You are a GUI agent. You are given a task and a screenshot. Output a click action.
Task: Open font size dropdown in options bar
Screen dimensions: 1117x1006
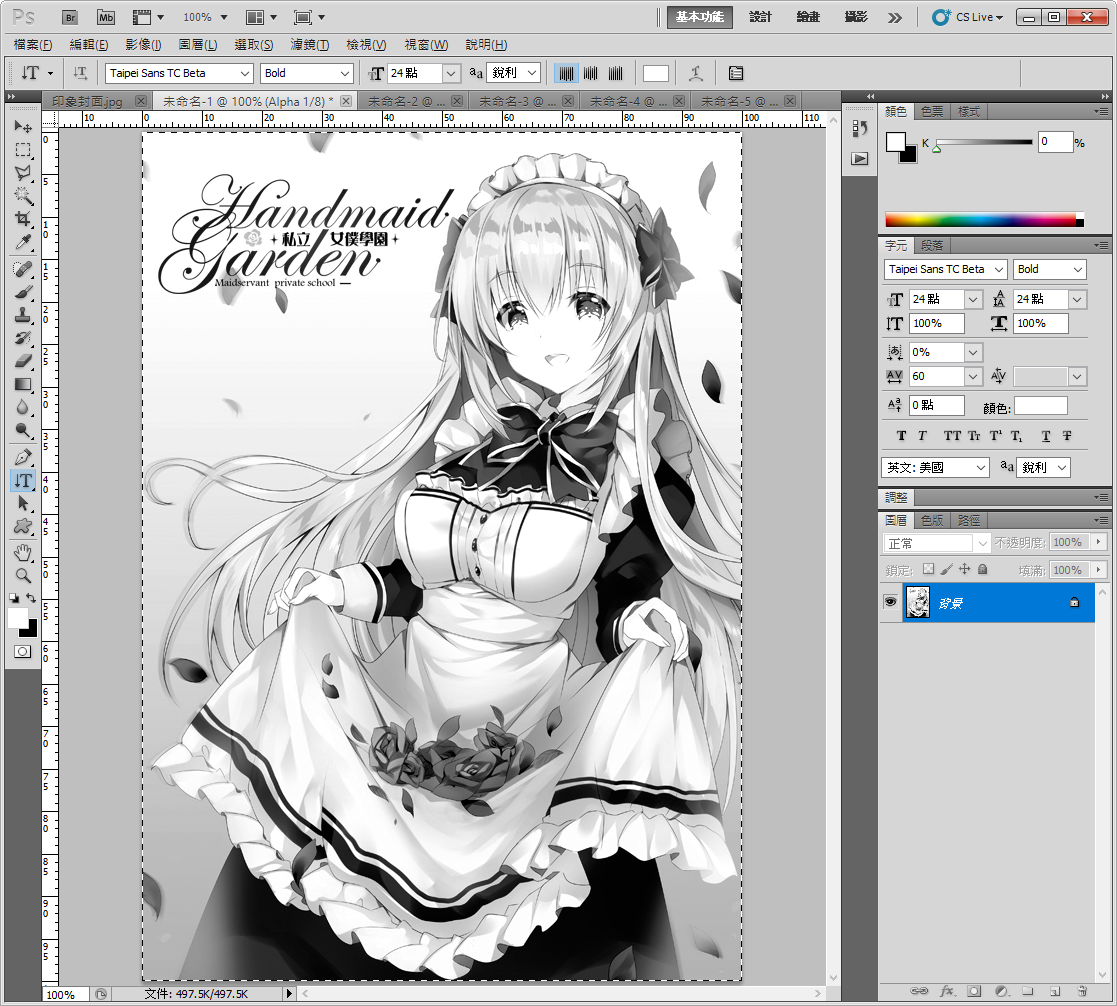[x=451, y=73]
